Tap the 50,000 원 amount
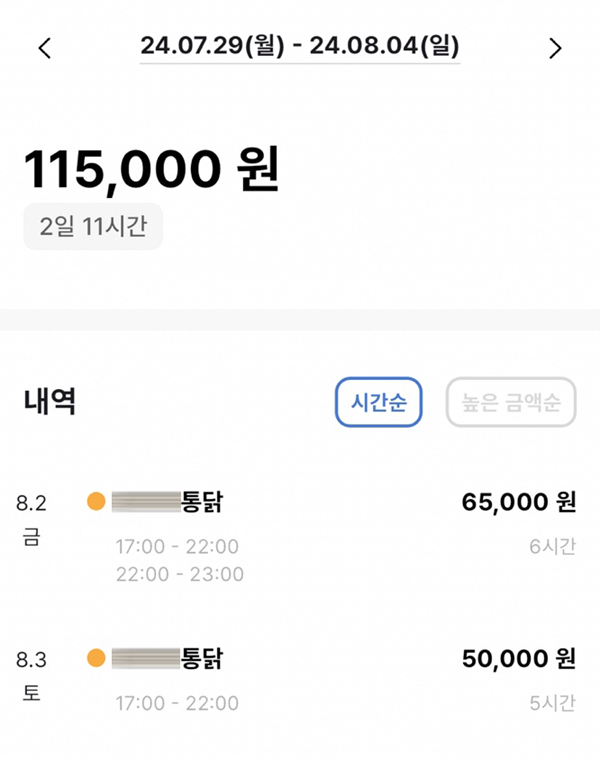The width and height of the screenshot is (600, 760). pyautogui.click(x=519, y=659)
